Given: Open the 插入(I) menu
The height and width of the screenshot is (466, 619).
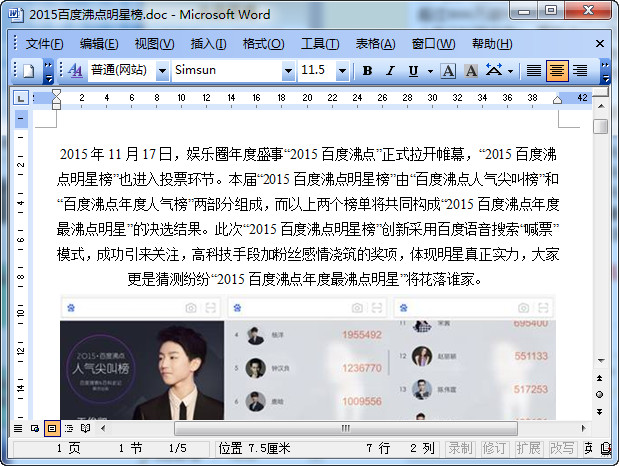Looking at the screenshot, I should (x=208, y=44).
